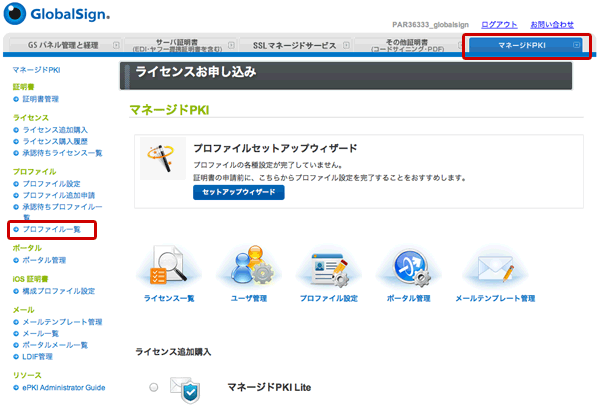Click bullet icon beside ePKI Administrator Guide
Screen dimensions: 600x406
coord(16,388)
